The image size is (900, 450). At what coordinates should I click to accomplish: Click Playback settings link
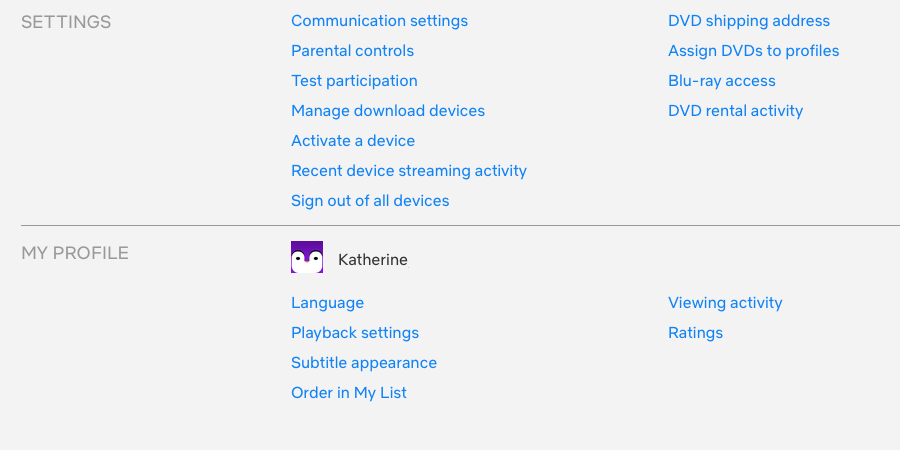[355, 333]
